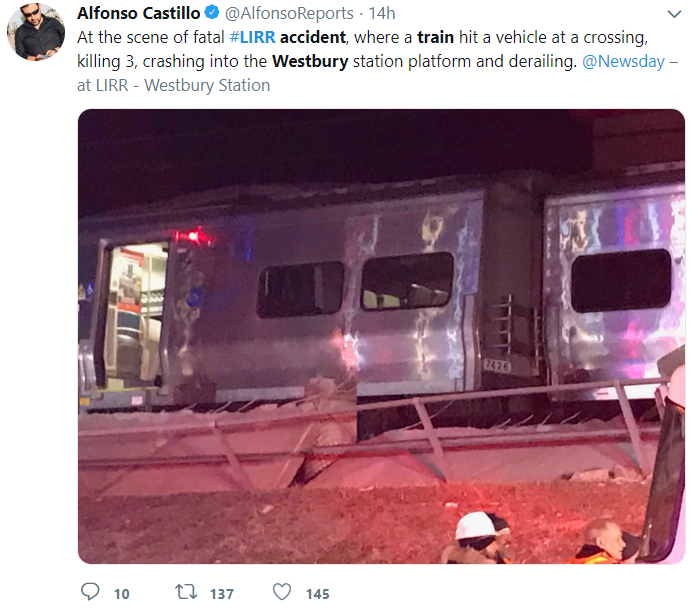
Task: Open the @Newsday mention link
Action: (623, 61)
